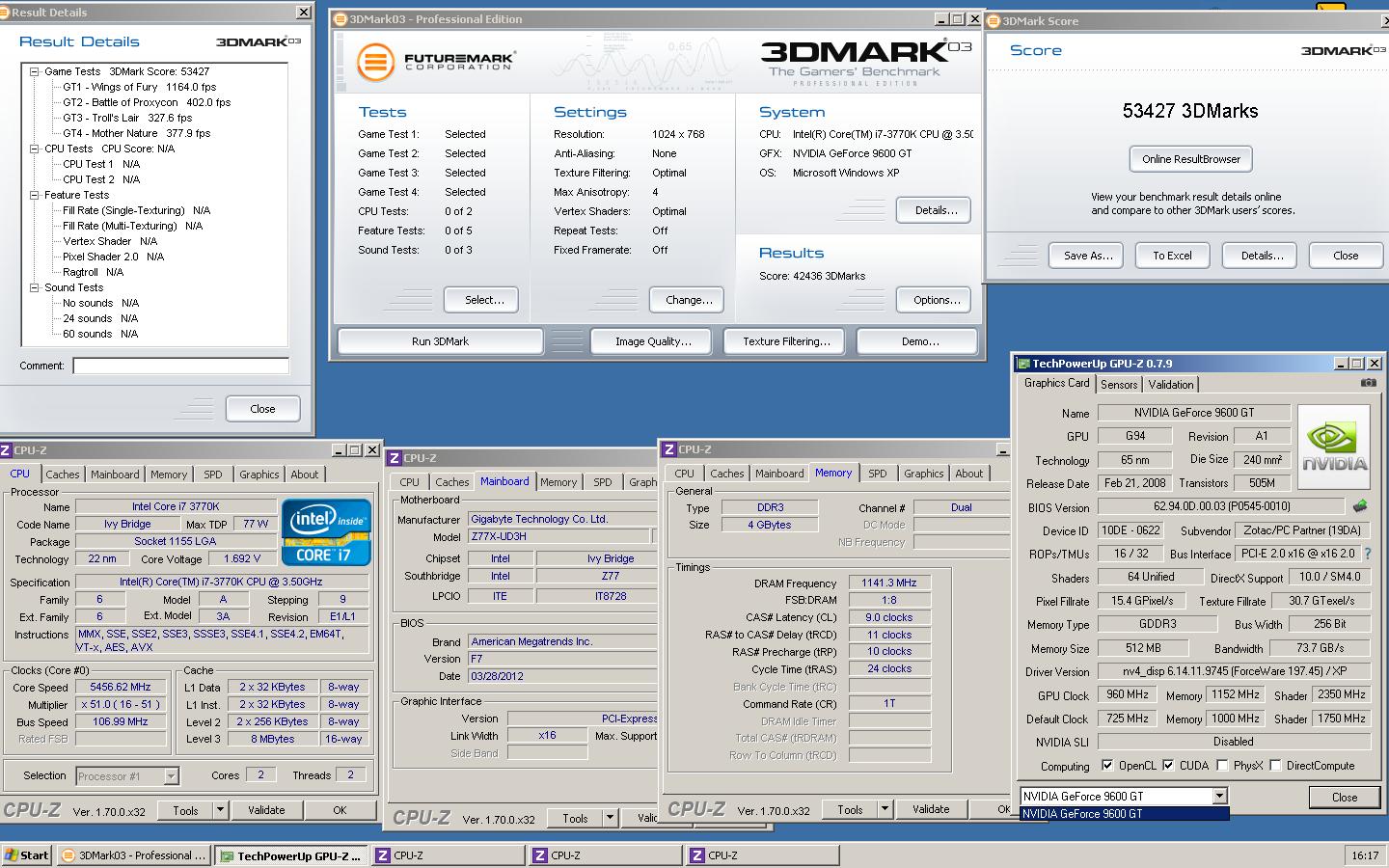Click the GPU-Z screenshot camera icon
Viewport: 1389px width, 868px height.
[x=1368, y=383]
